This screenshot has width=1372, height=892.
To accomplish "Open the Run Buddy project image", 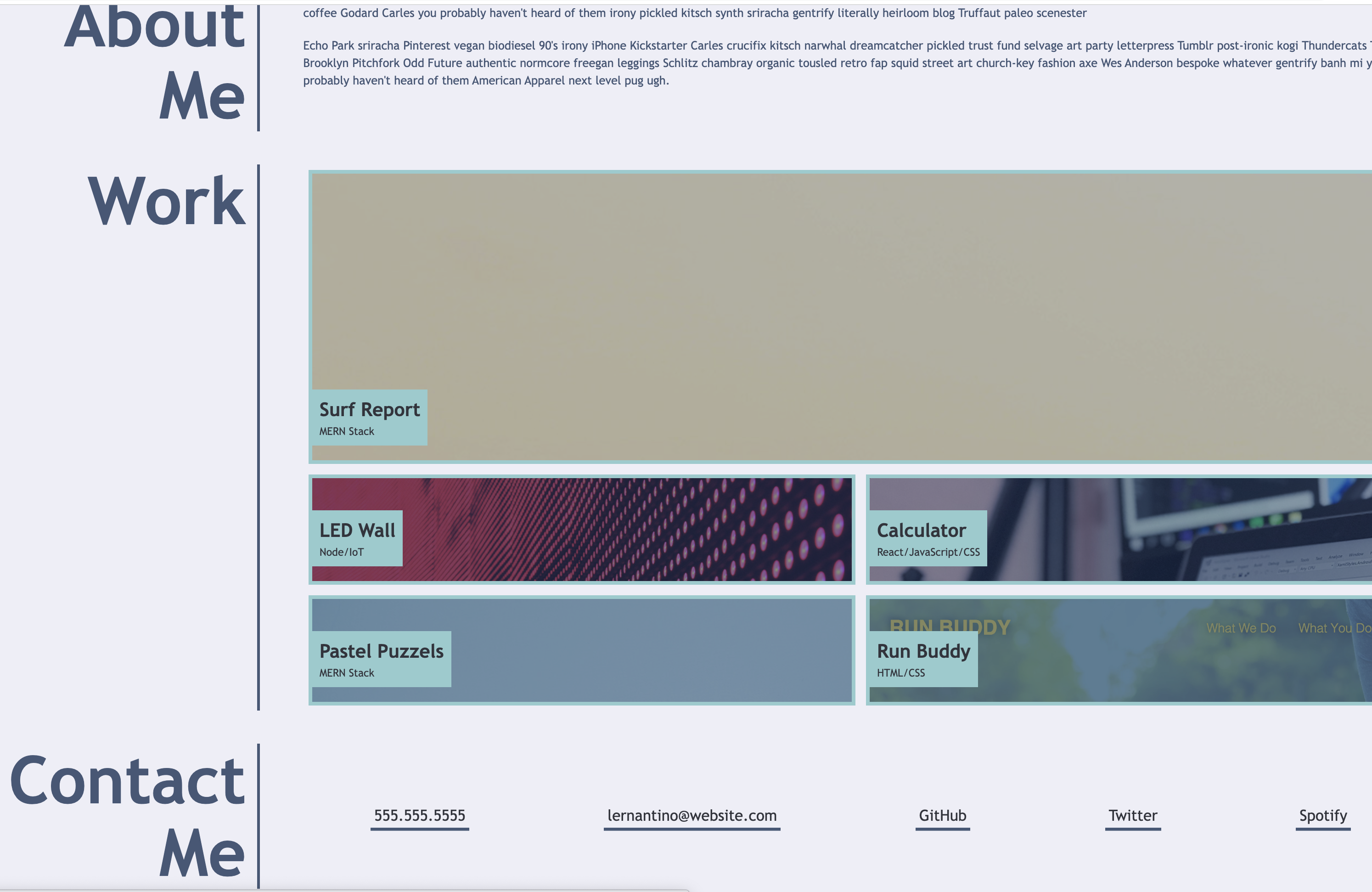I will coord(1176,663).
